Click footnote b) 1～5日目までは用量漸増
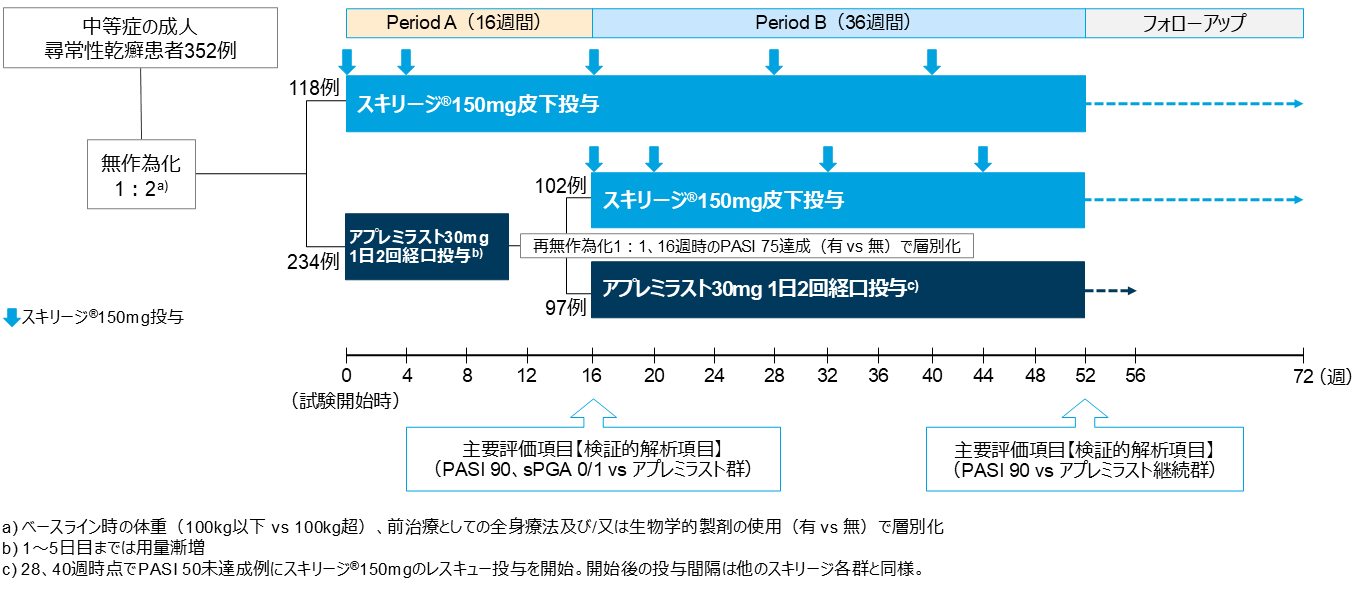The image size is (1360, 590). point(102,549)
